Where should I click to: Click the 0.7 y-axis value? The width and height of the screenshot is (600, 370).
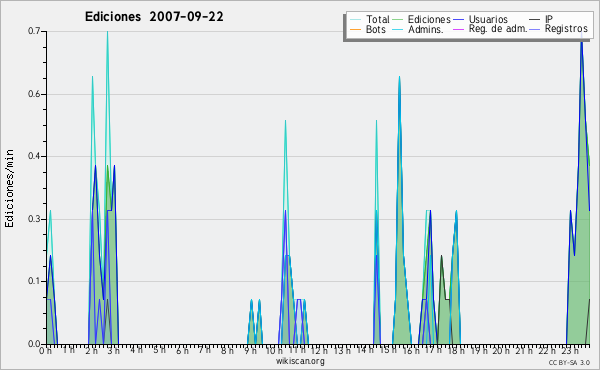pos(34,31)
